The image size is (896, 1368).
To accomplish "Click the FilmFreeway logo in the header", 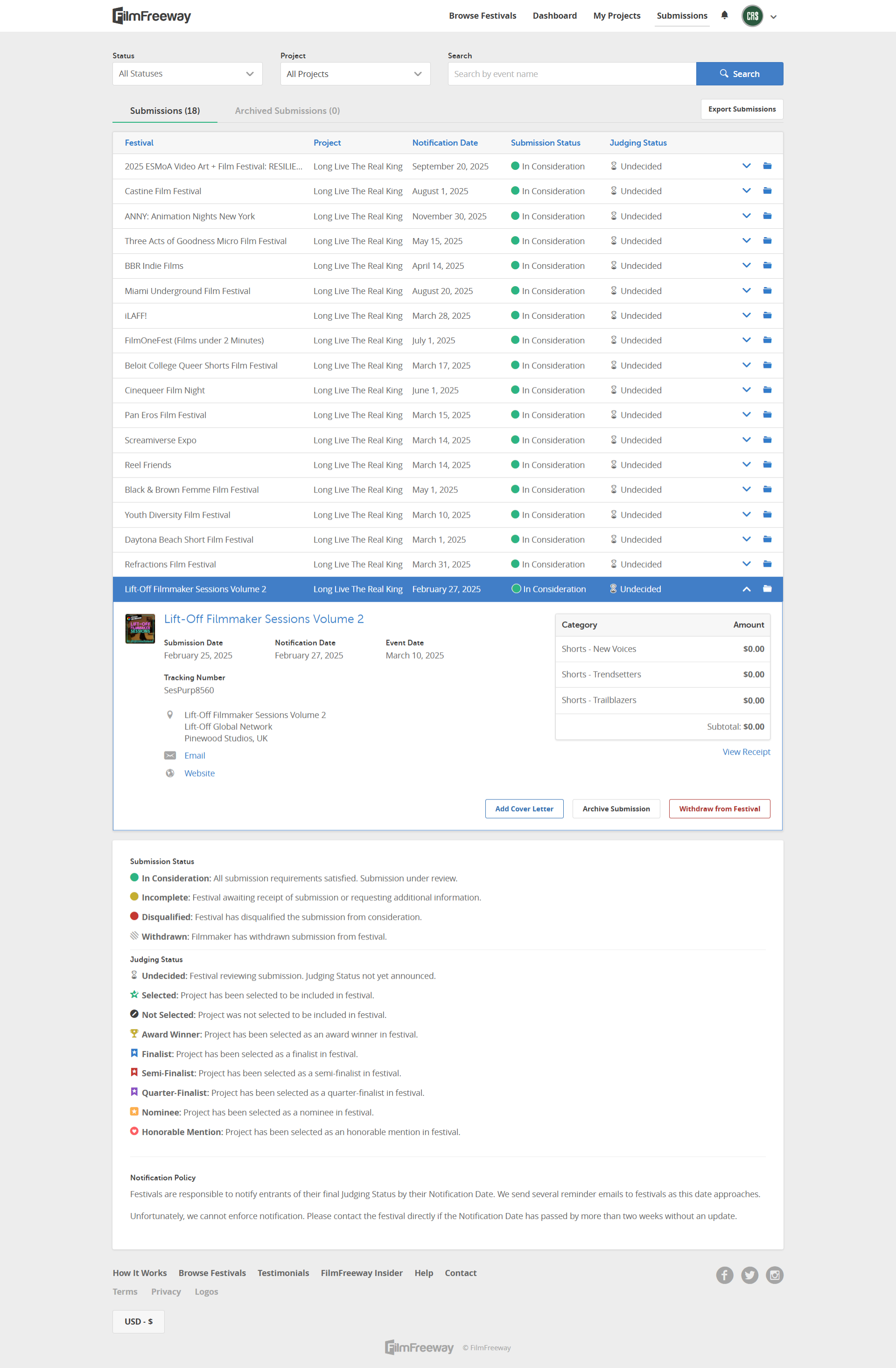I will click(152, 16).
